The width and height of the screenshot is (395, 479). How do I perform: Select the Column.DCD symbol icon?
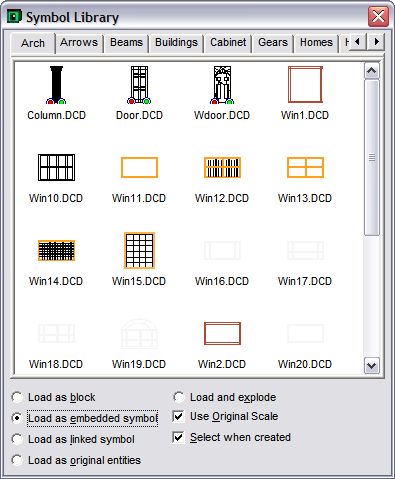coord(56,85)
